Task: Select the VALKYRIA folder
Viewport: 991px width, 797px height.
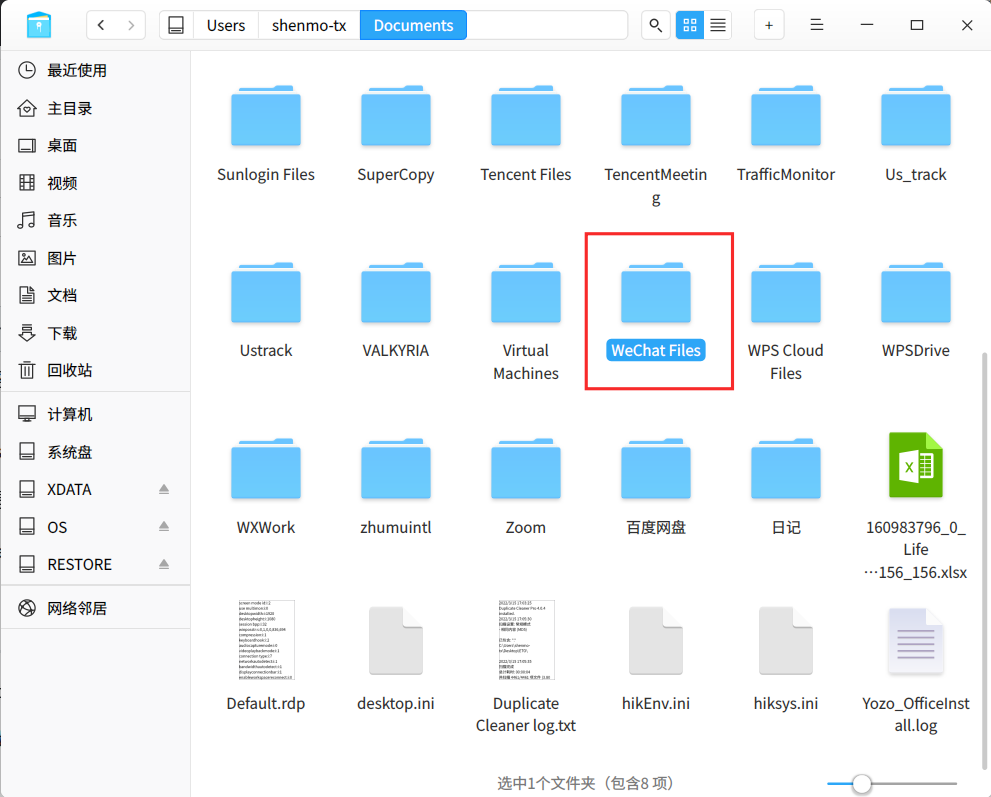Action: tap(396, 310)
